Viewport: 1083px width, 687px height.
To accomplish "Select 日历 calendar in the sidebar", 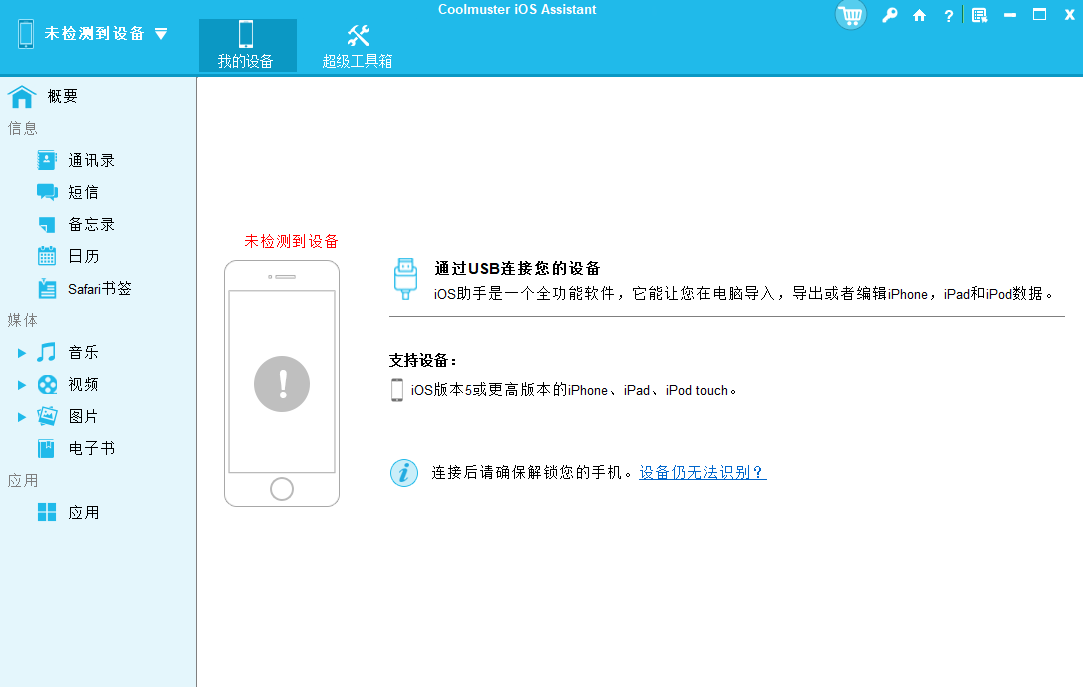I will click(82, 256).
